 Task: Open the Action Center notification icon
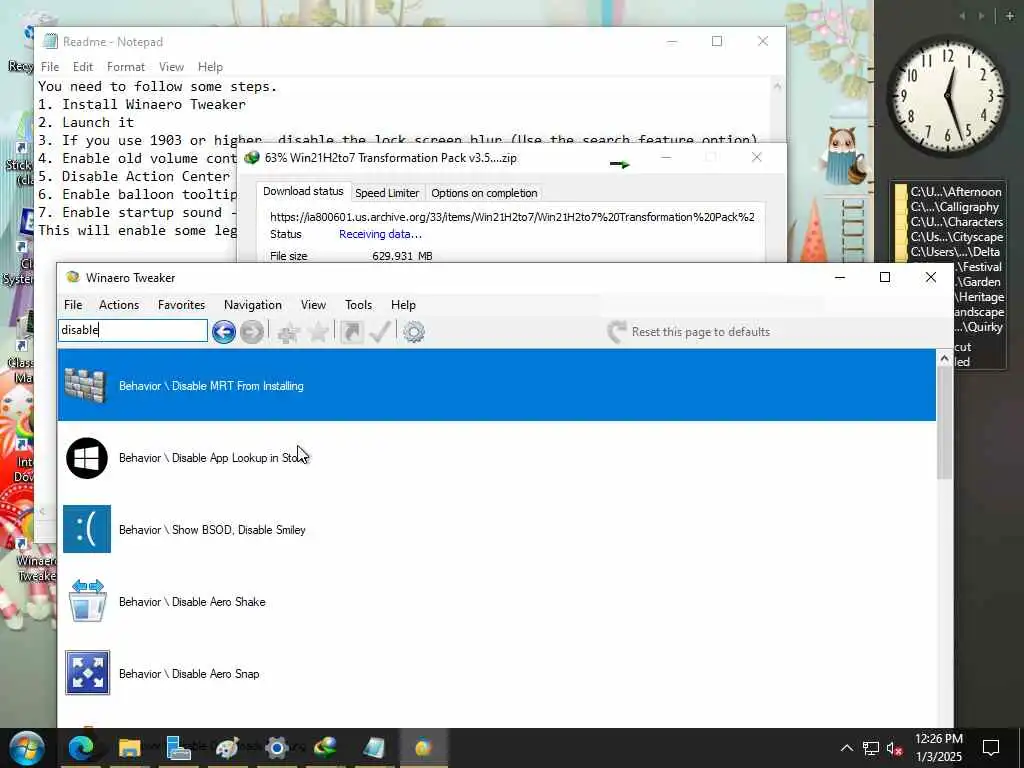(x=991, y=748)
